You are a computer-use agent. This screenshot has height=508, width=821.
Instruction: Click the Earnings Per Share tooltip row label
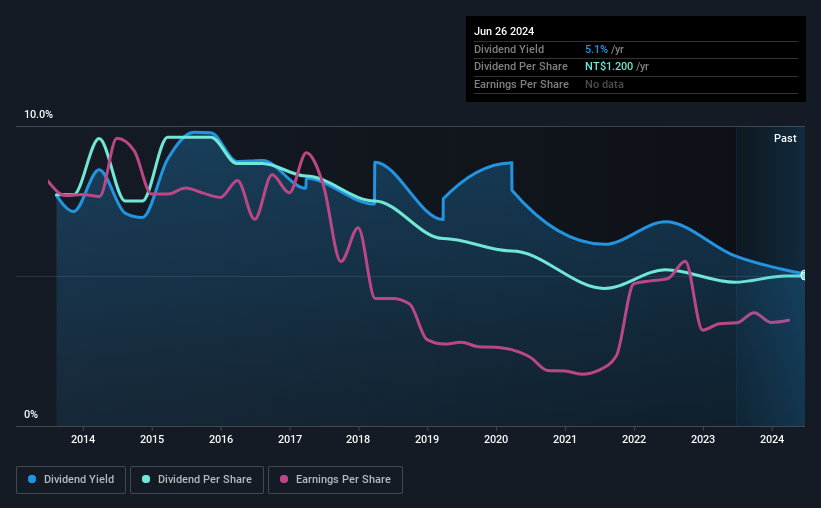click(521, 84)
